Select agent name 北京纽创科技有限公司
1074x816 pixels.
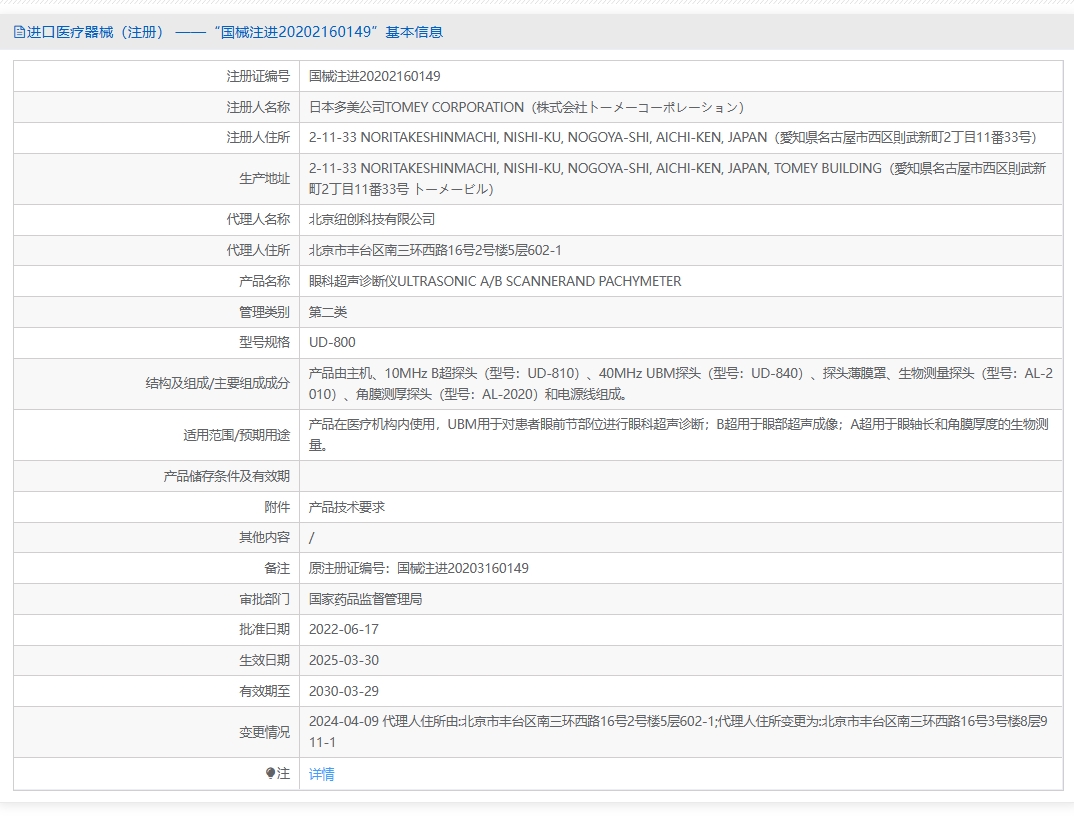pyautogui.click(x=372, y=219)
